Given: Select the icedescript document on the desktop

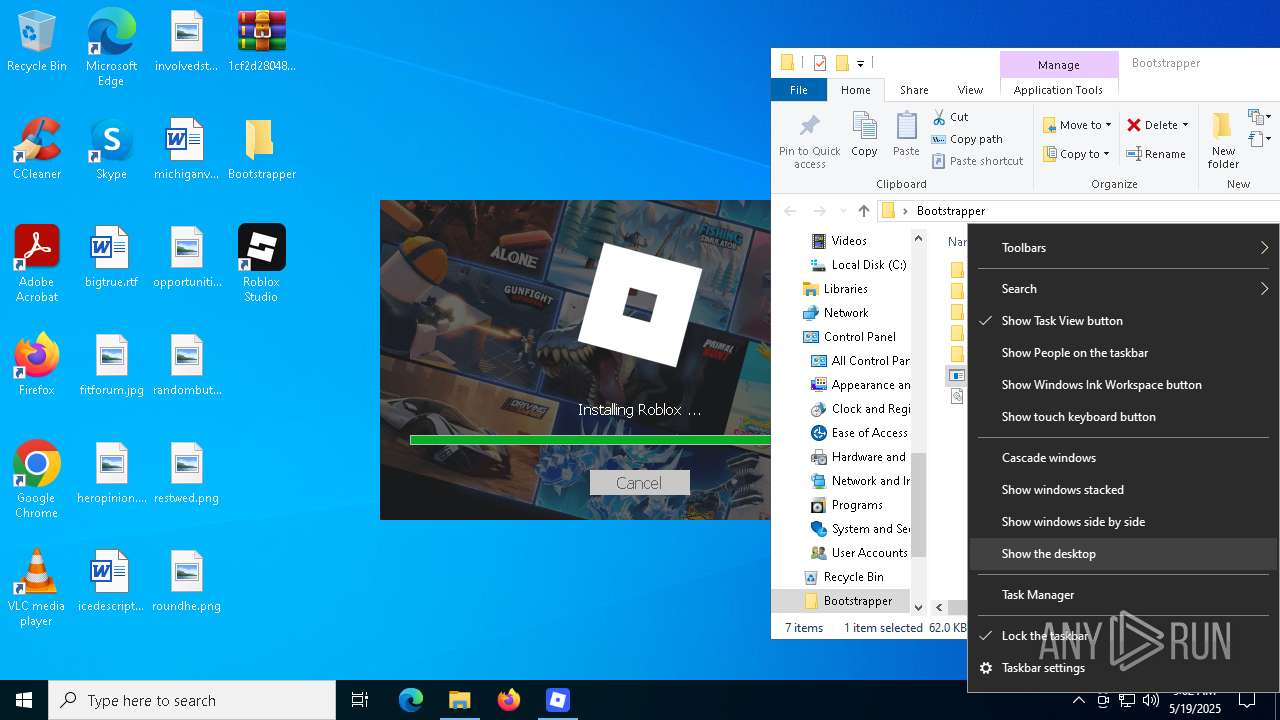Looking at the screenshot, I should (111, 581).
